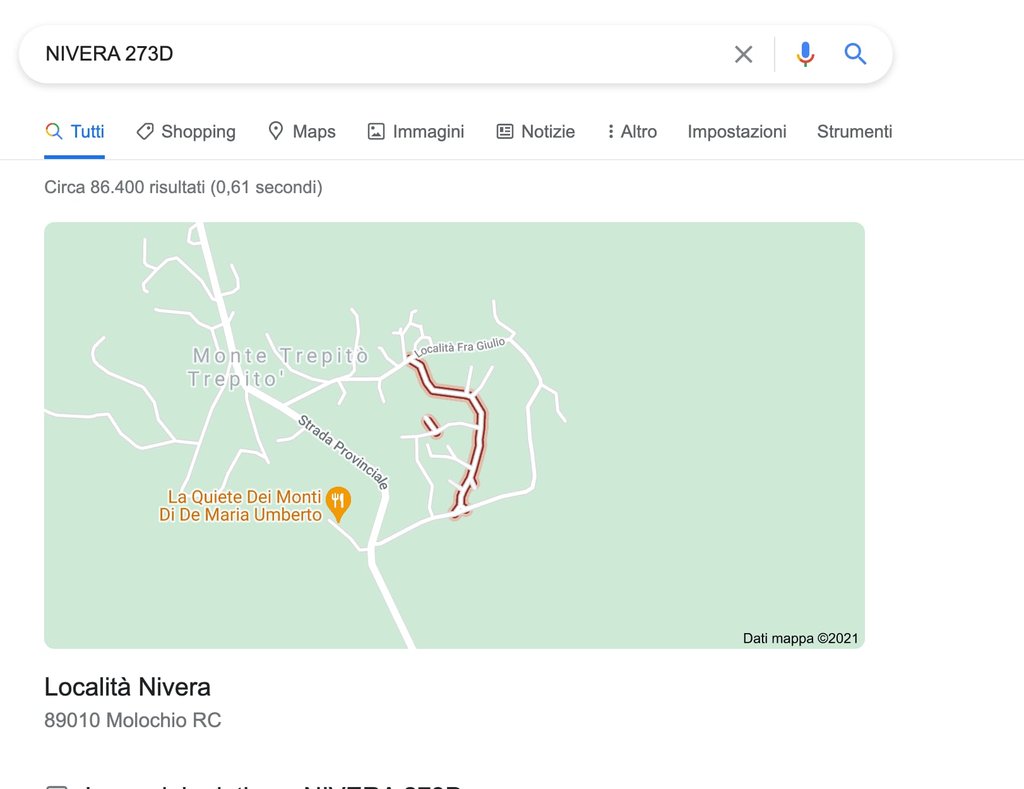Start voice search with the microphone icon
1024x789 pixels.
point(805,54)
